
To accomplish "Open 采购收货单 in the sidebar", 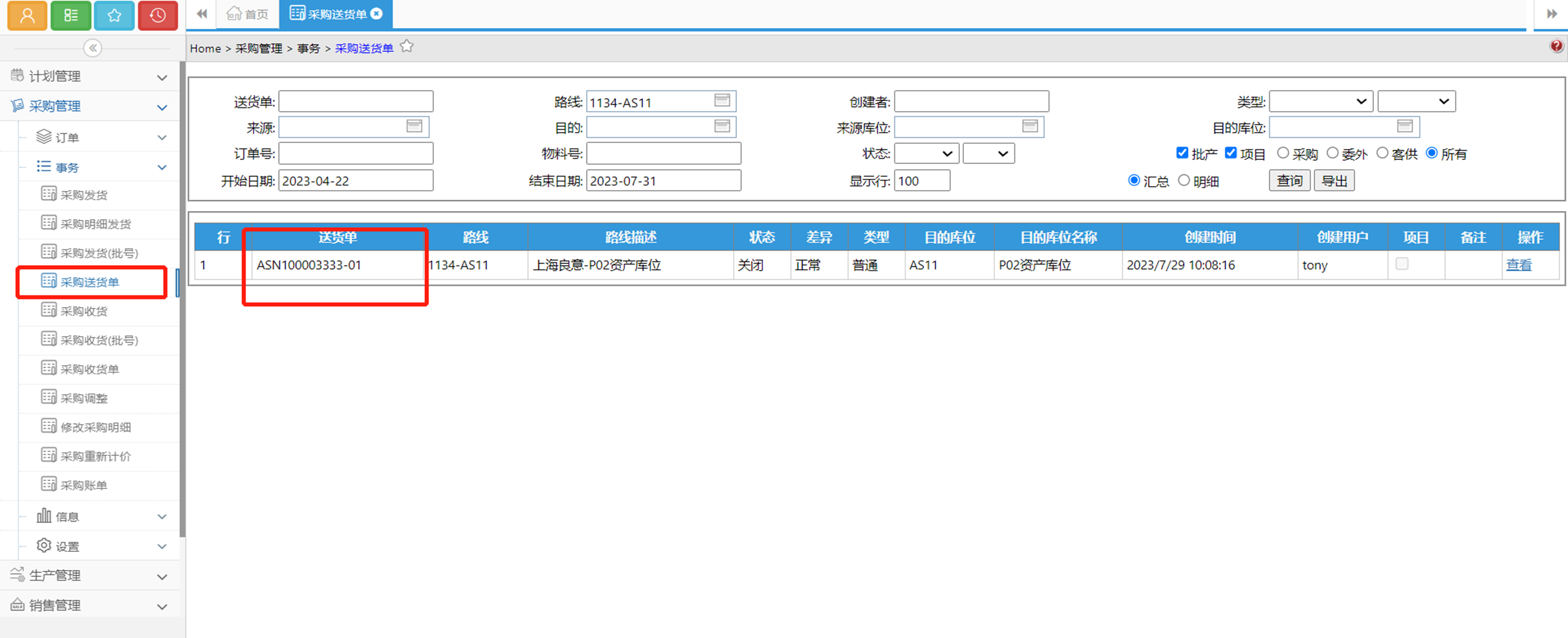I will coord(89,369).
